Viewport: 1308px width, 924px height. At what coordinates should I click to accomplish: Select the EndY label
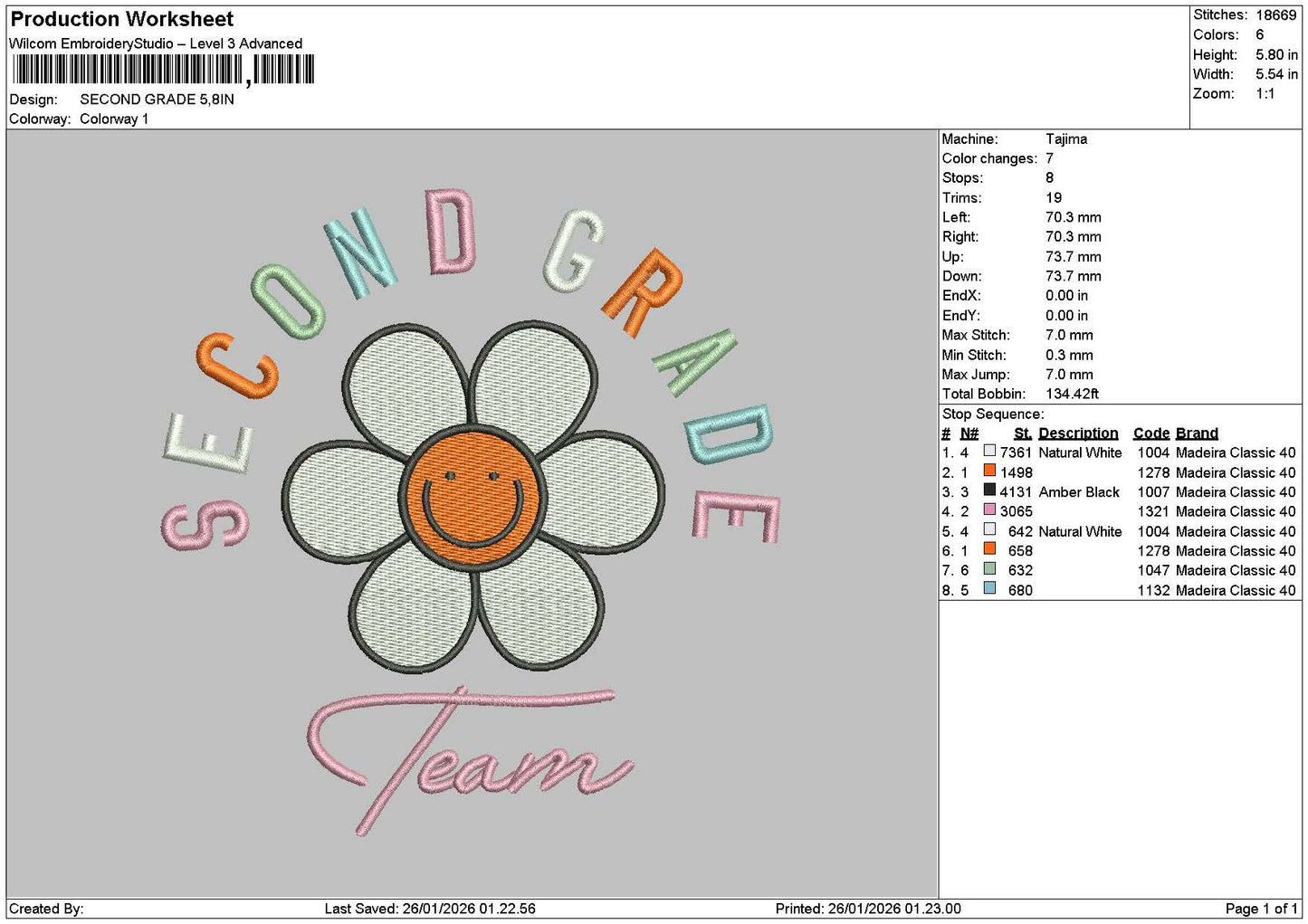(961, 316)
